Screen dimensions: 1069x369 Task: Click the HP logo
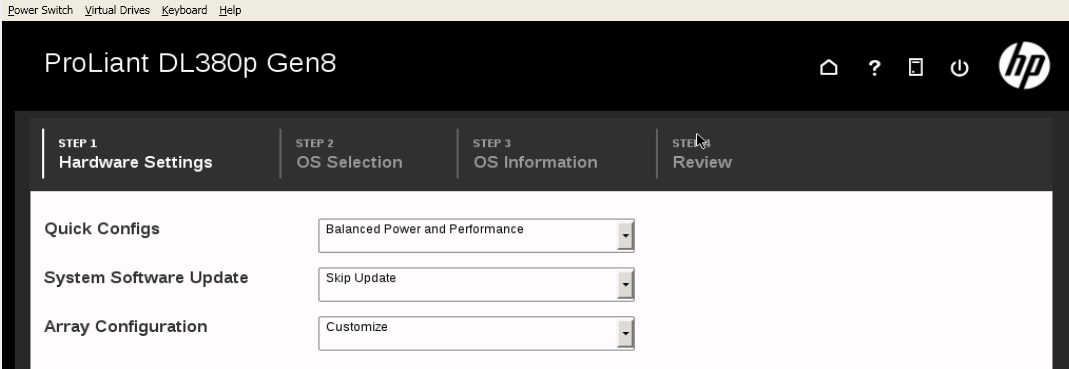point(1024,64)
